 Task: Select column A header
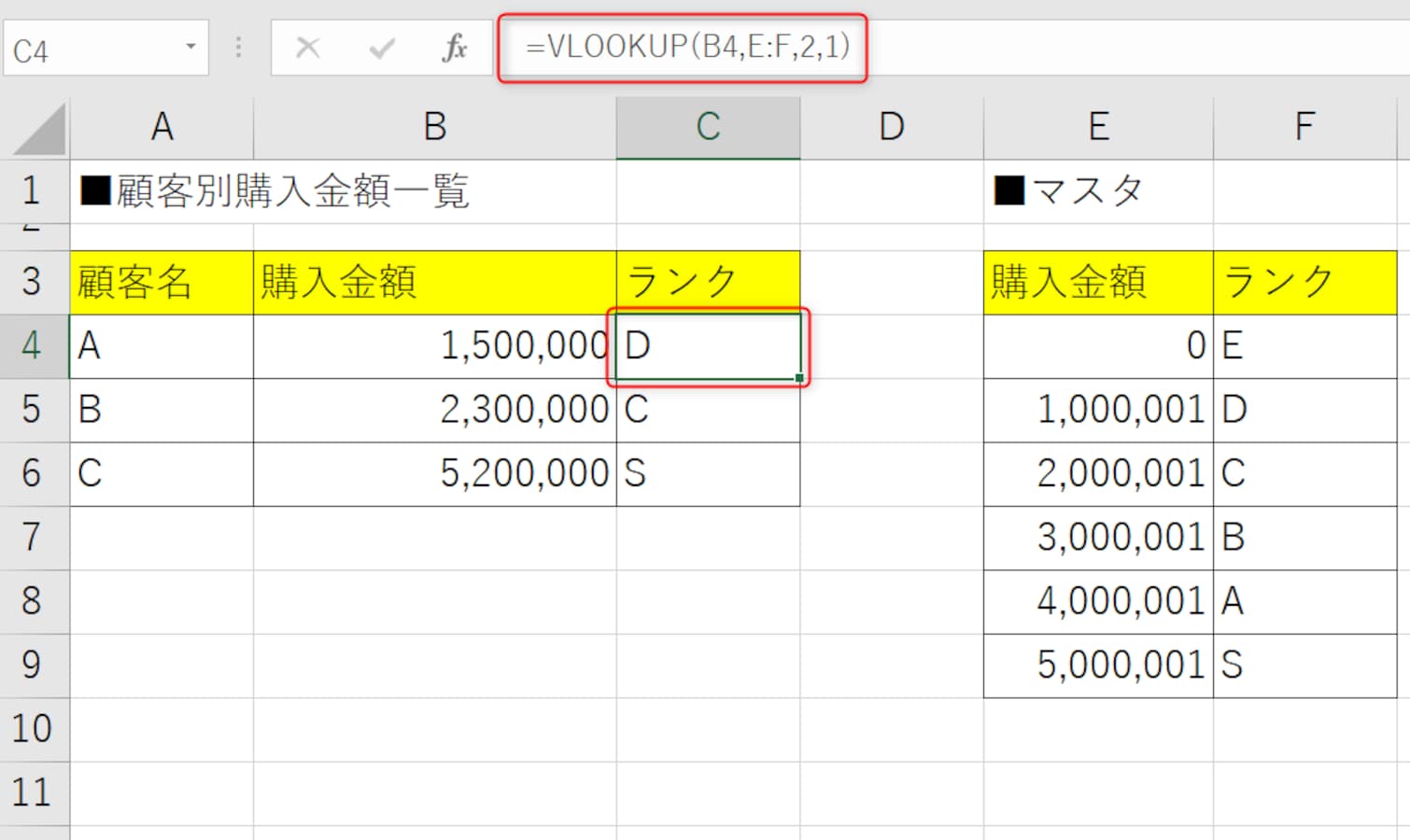pos(162,127)
